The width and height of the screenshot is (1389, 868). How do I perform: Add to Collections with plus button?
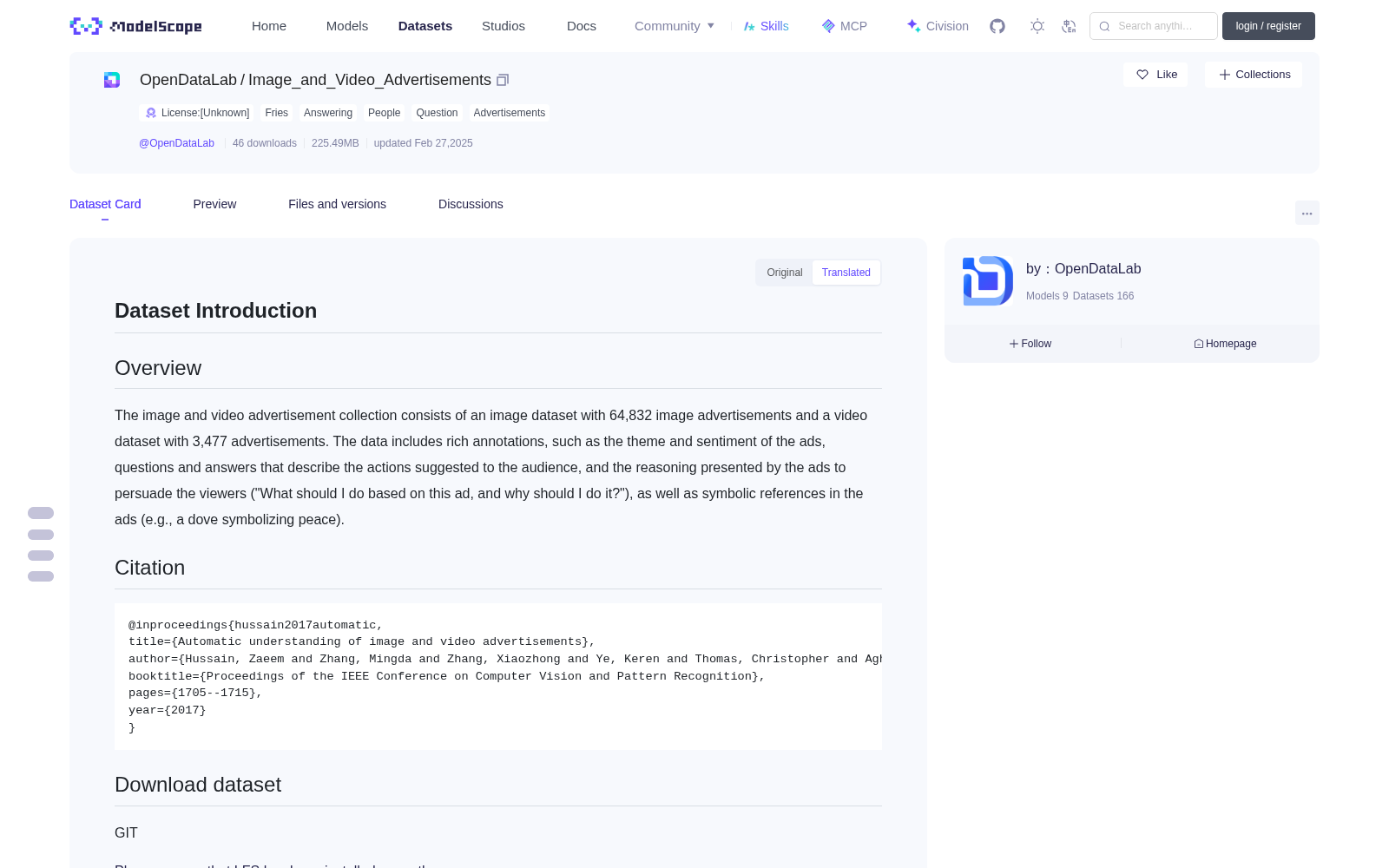[1254, 75]
